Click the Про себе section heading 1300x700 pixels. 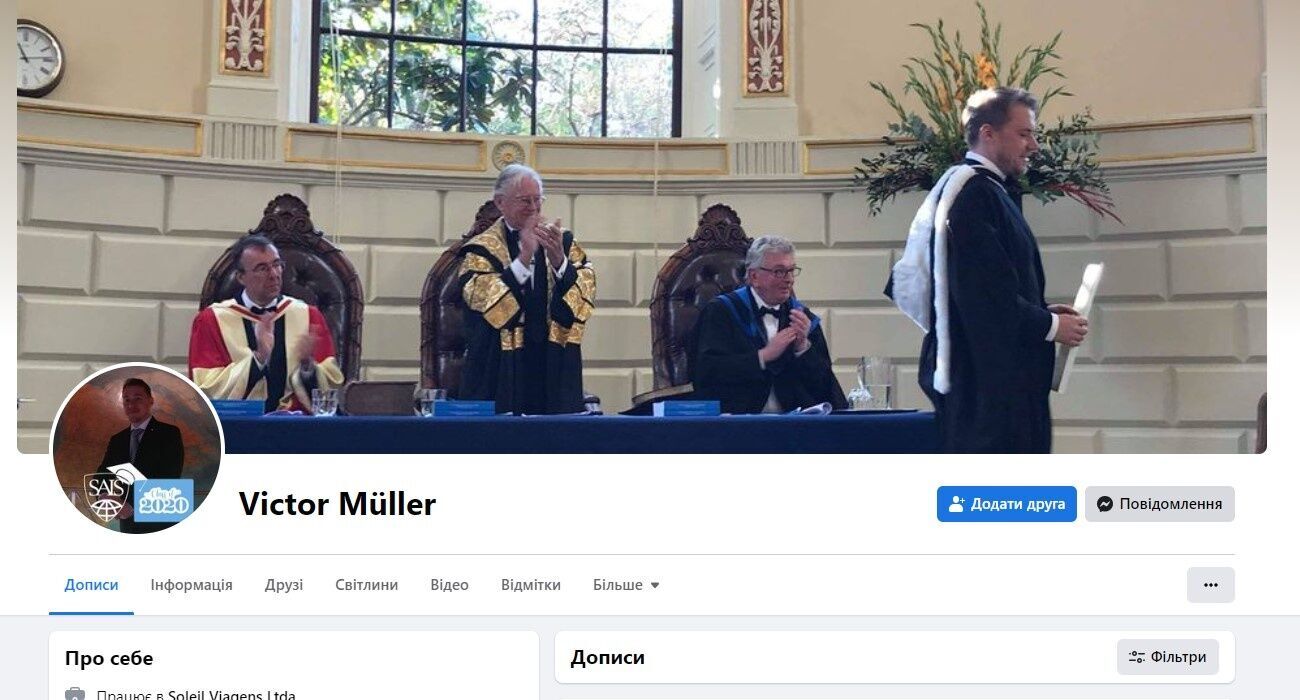109,658
